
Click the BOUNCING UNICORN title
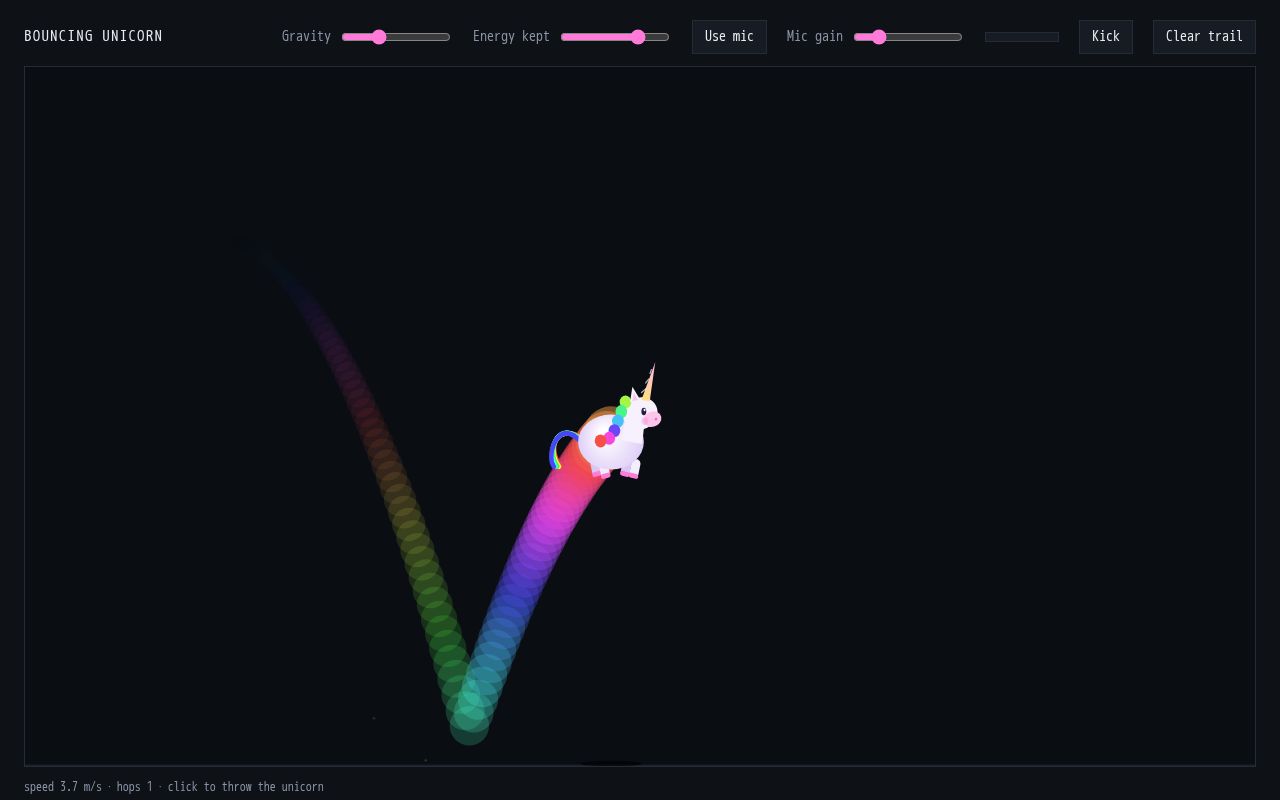click(x=93, y=37)
